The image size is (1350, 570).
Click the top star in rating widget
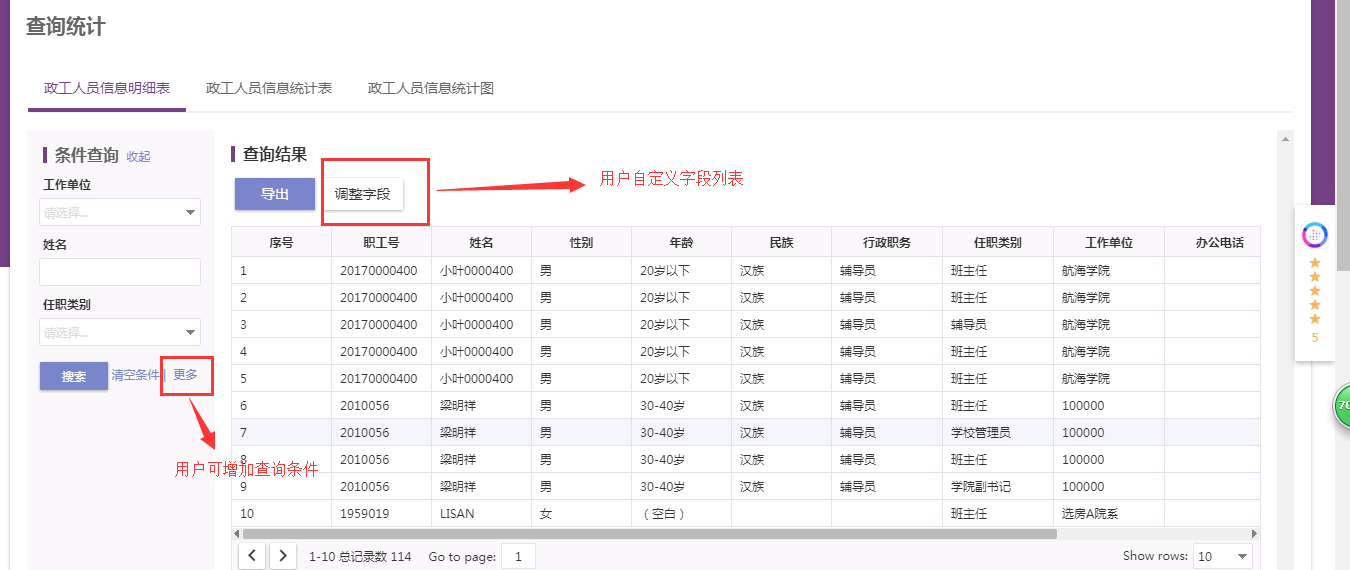click(x=1314, y=263)
